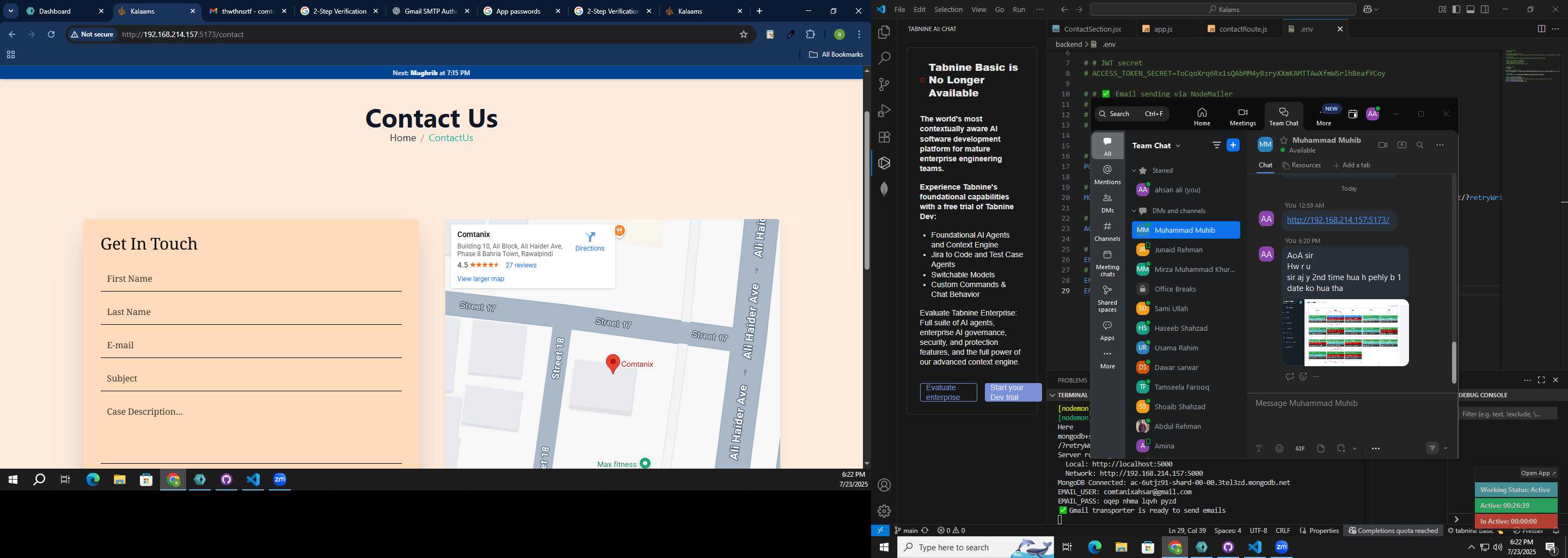Screen dimensions: 1568x558
Task: Open VS Code Search view icon
Action: (x=884, y=58)
